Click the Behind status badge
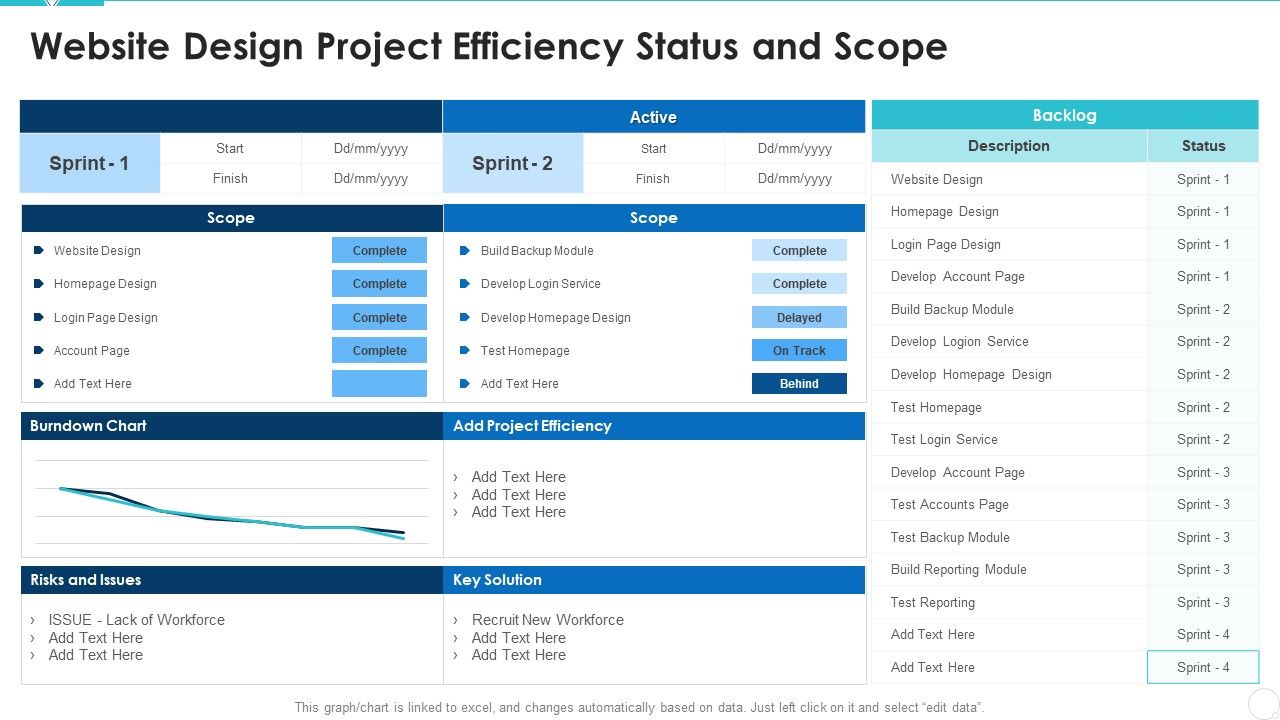 (x=799, y=383)
